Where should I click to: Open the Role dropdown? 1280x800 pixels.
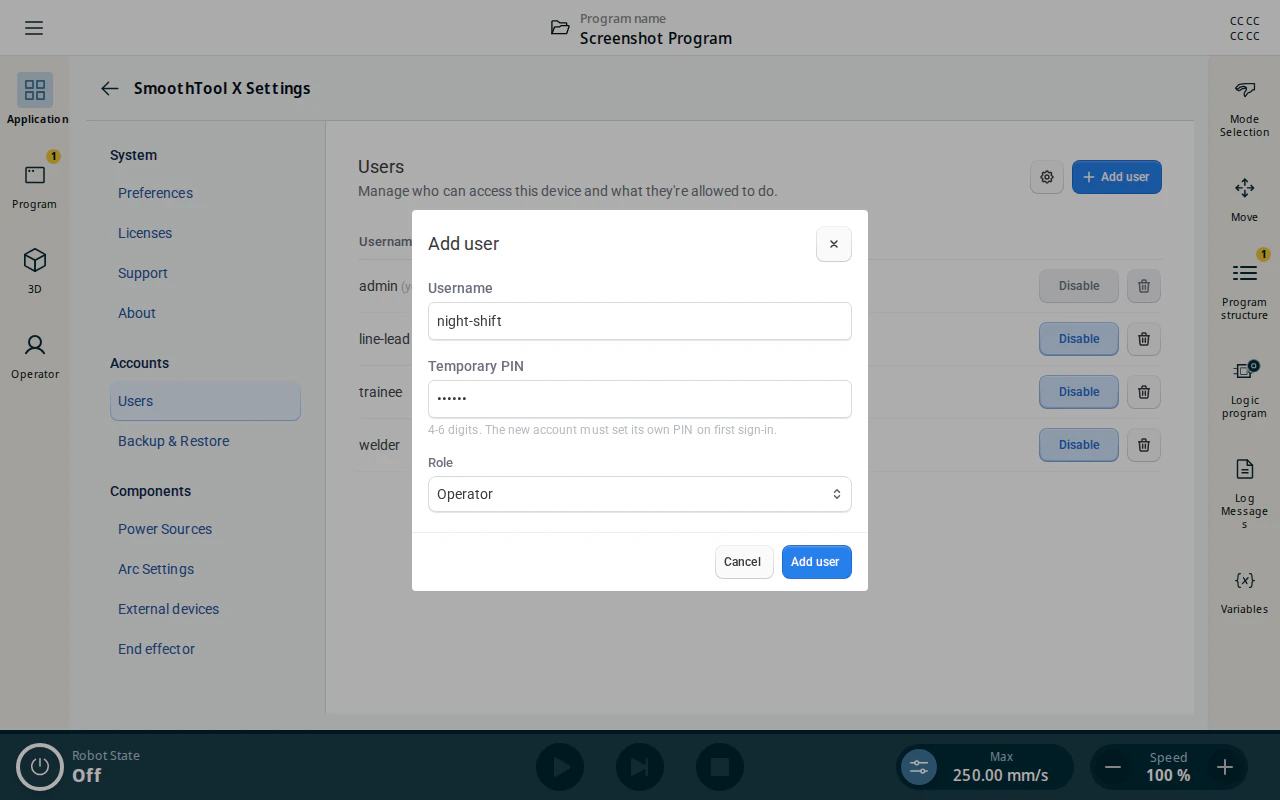point(640,494)
